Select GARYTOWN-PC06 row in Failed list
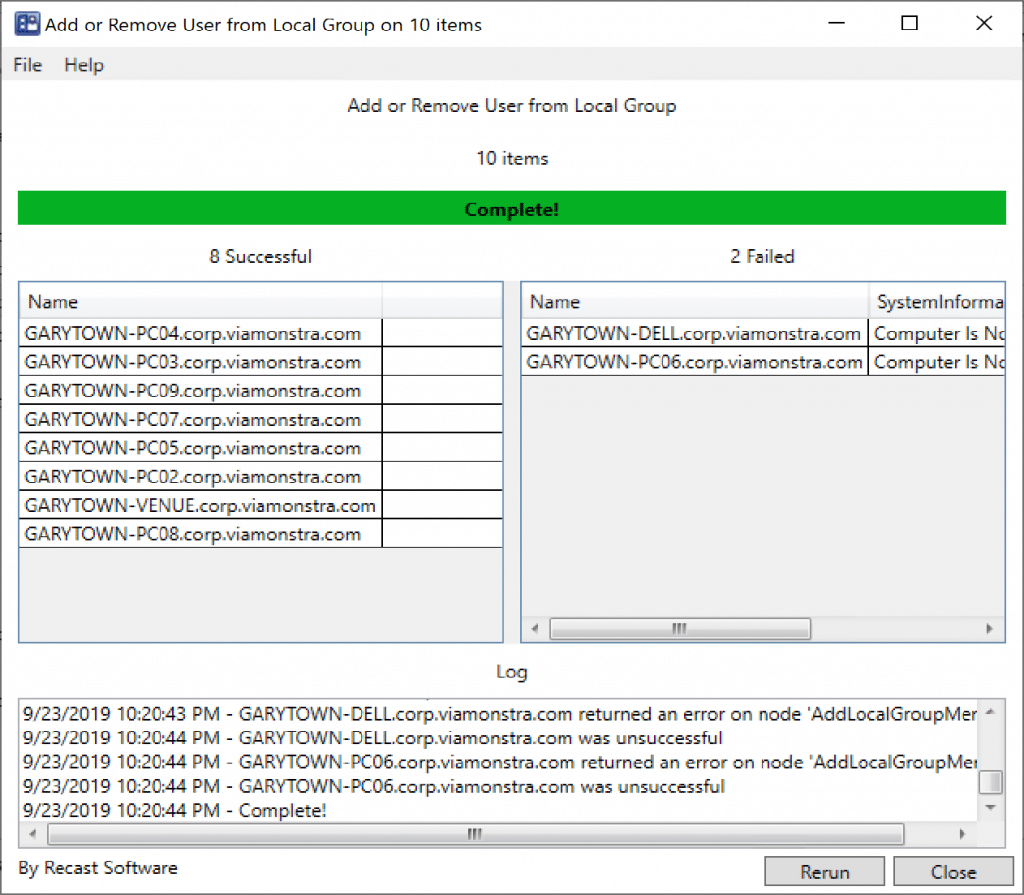 coord(693,362)
